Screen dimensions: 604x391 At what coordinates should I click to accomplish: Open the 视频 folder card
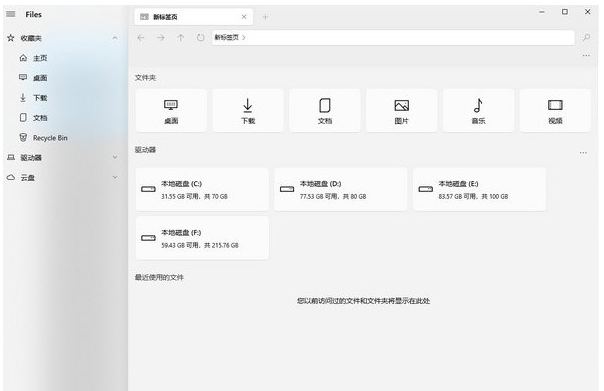pos(555,111)
